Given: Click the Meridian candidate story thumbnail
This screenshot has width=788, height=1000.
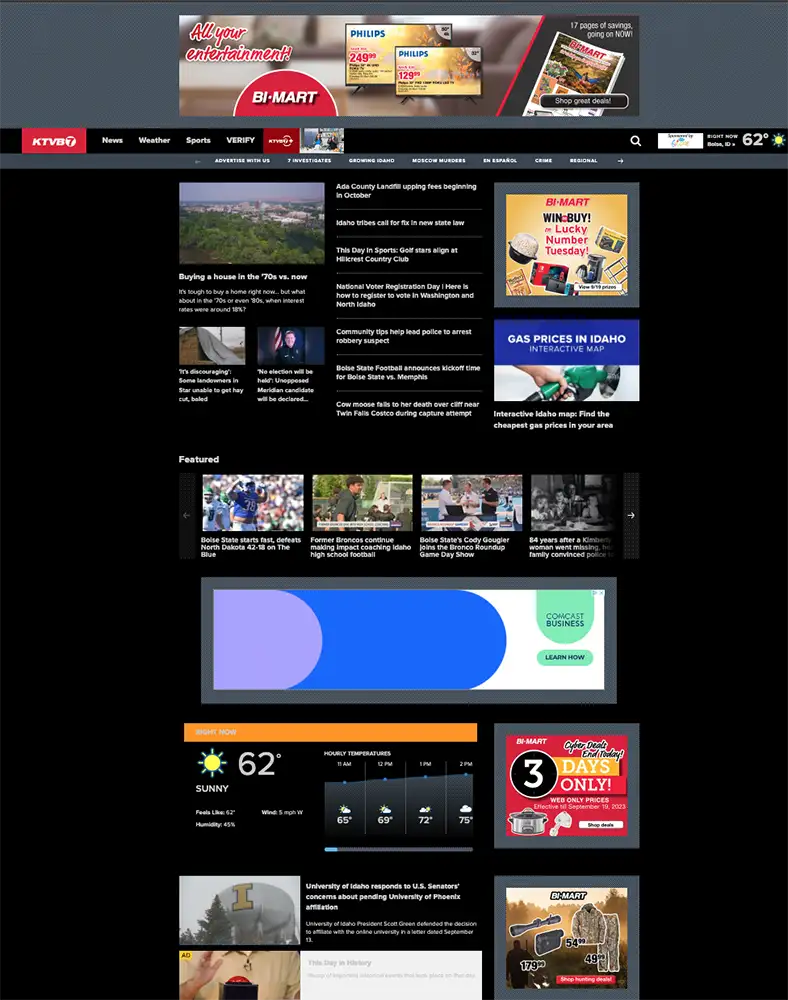Looking at the screenshot, I should pos(291,345).
